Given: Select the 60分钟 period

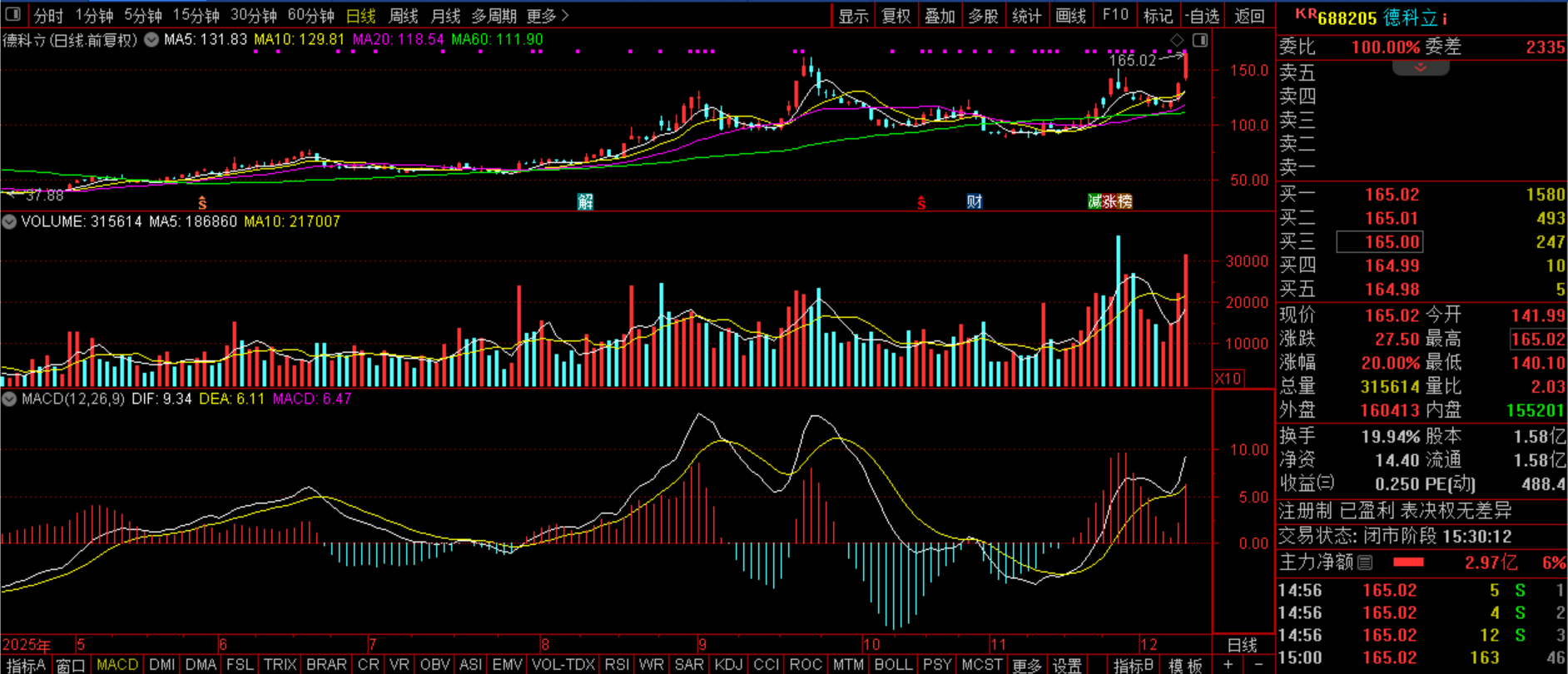Looking at the screenshot, I should pos(311,15).
